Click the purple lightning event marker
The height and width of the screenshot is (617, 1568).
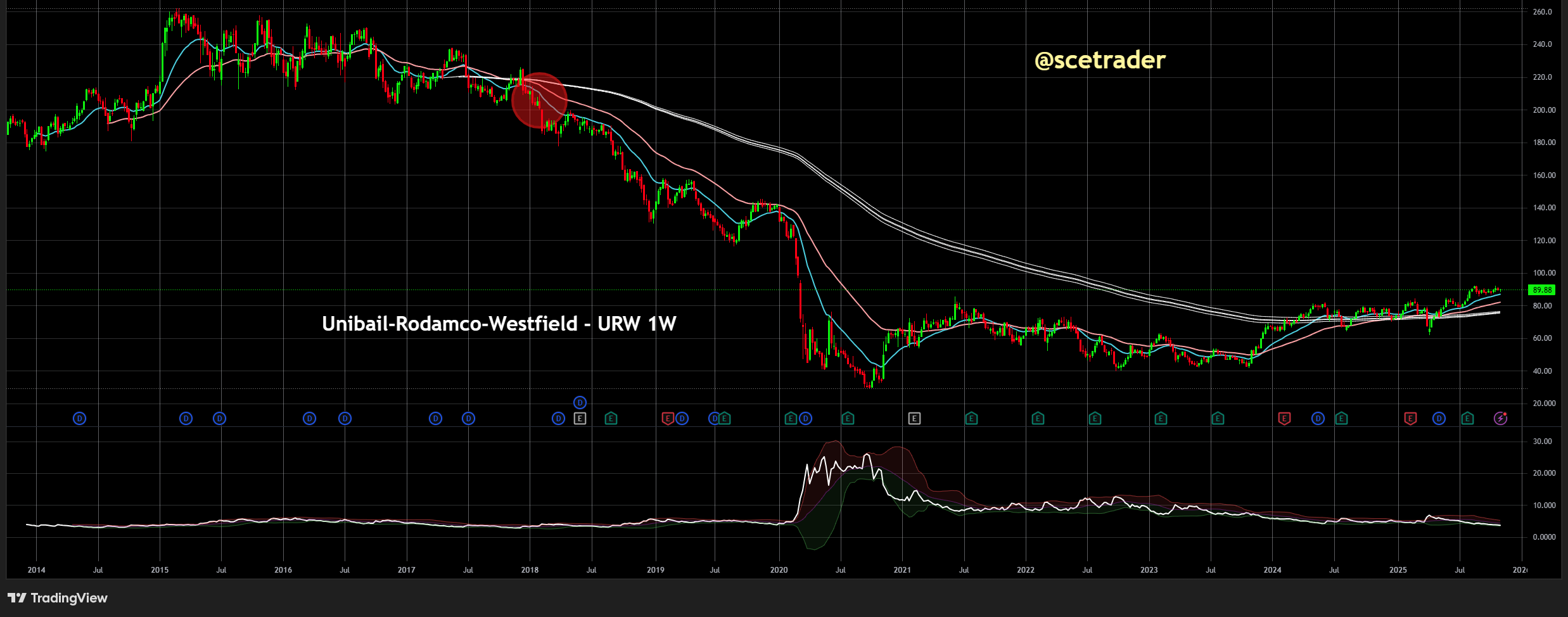coord(1500,418)
